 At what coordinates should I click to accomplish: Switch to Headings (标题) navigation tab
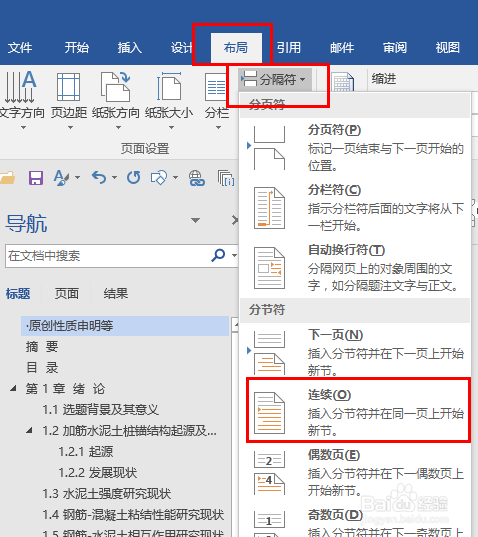coord(18,294)
